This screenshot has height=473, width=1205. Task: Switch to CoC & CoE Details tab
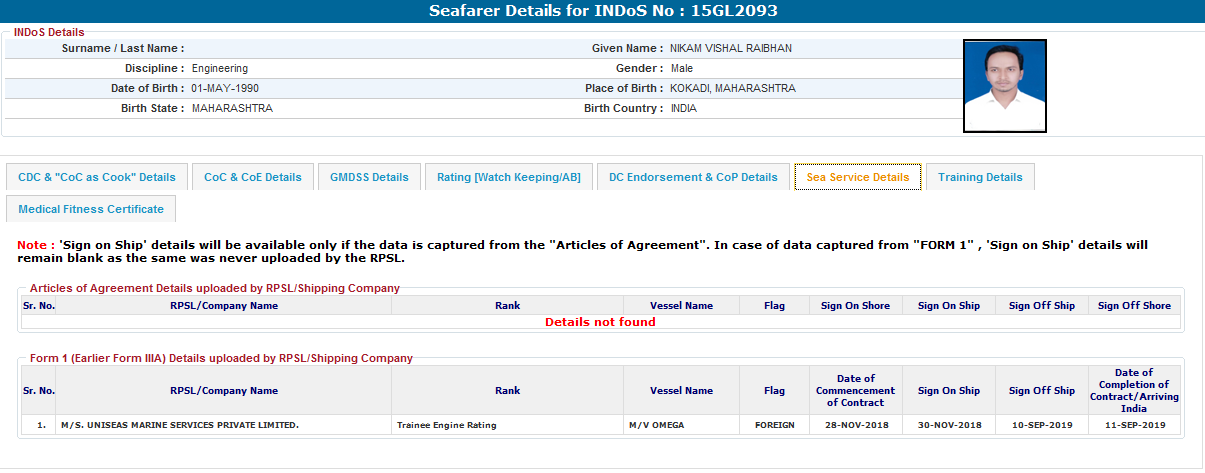click(252, 177)
